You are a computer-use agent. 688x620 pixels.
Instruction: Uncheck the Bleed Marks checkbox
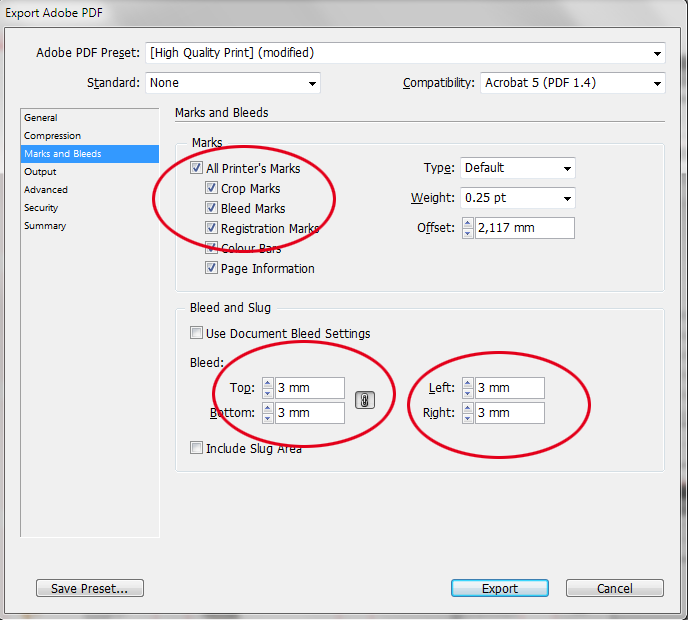(x=211, y=208)
